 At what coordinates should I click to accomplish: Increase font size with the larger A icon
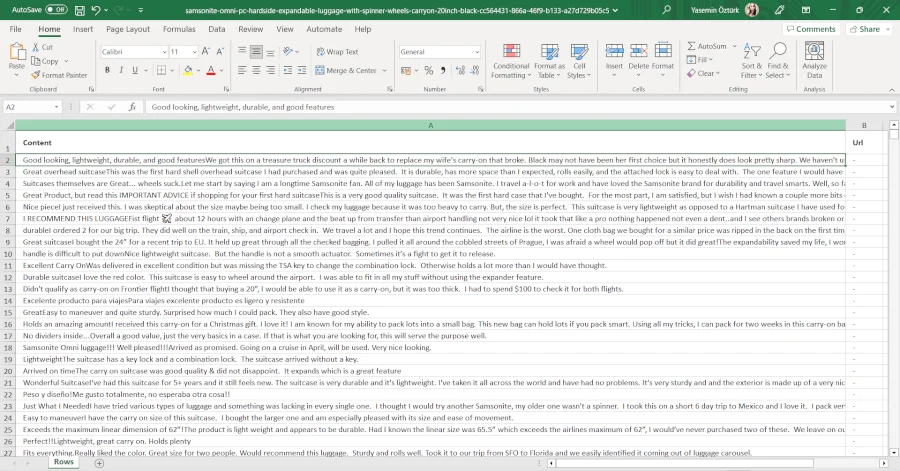coord(206,52)
